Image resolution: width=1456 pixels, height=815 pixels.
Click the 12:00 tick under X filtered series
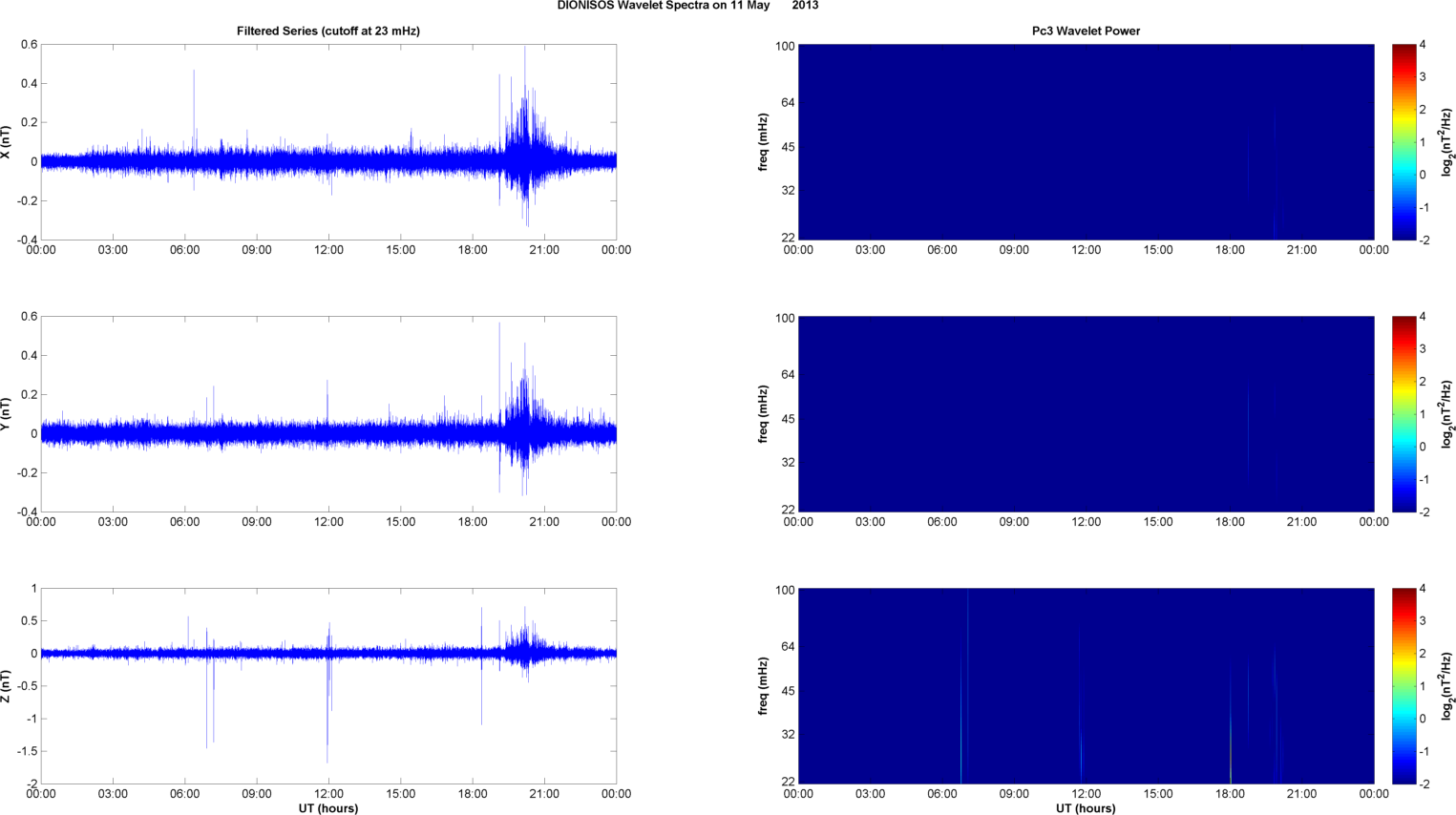[x=328, y=250]
